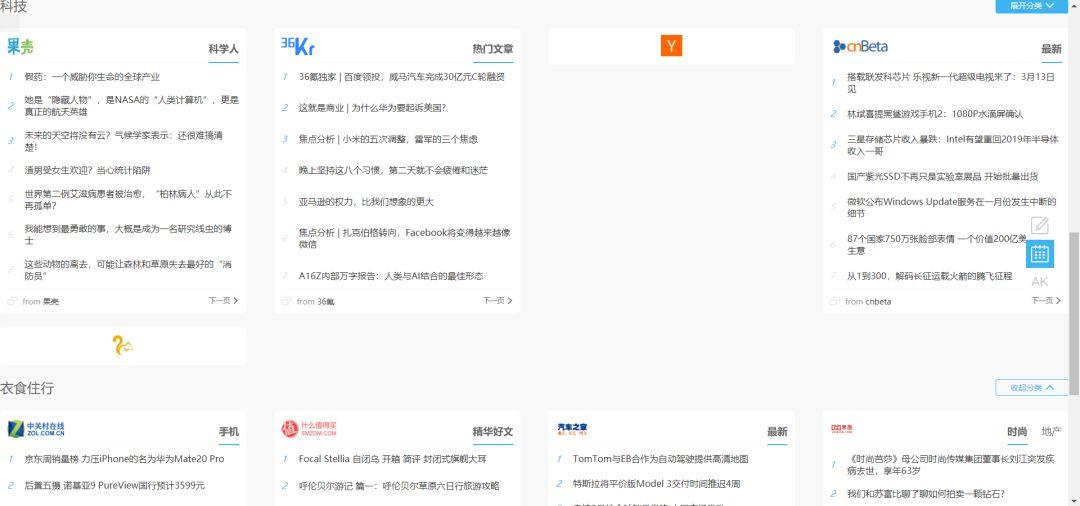Select the 最新 tab in 汽车之家 card
This screenshot has height=506, width=1080.
(777, 432)
